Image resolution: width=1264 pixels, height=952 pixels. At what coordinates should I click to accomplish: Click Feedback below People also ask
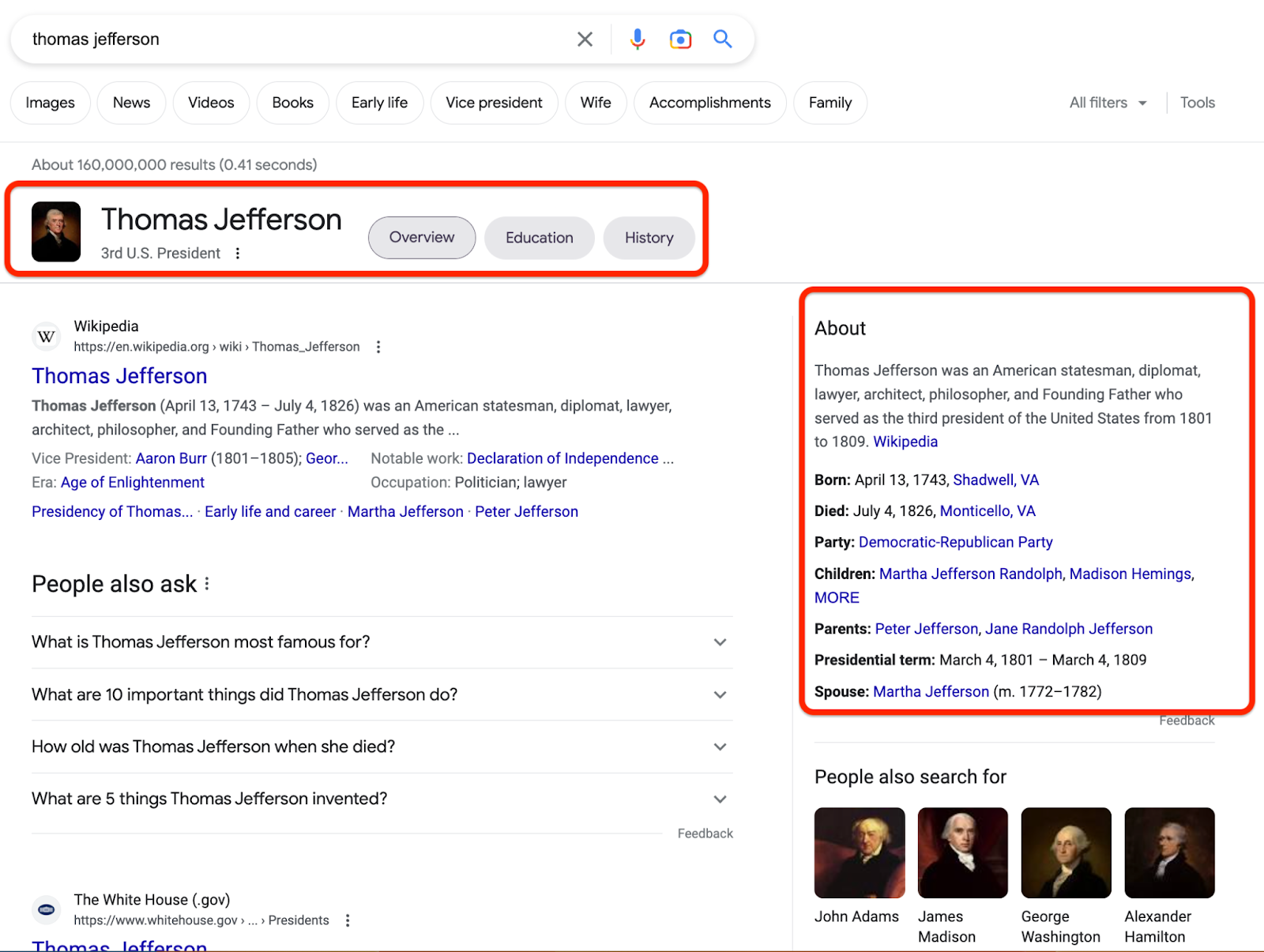[705, 833]
